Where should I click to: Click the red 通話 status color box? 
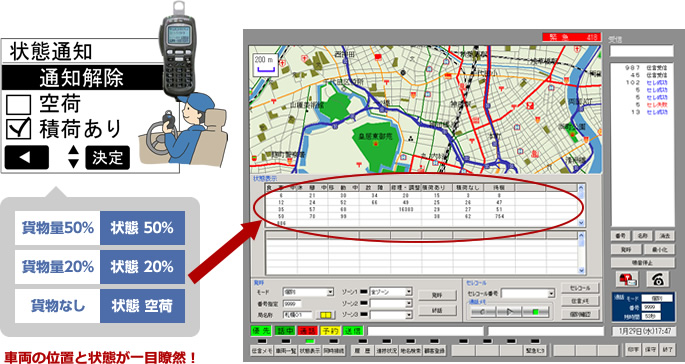pos(307,331)
